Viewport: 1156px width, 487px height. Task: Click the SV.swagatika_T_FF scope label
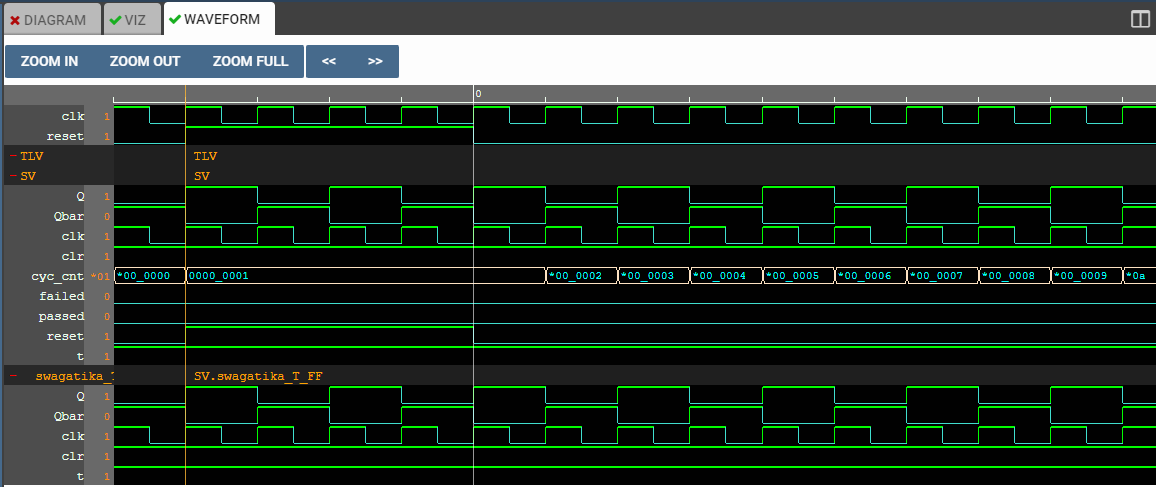(258, 376)
